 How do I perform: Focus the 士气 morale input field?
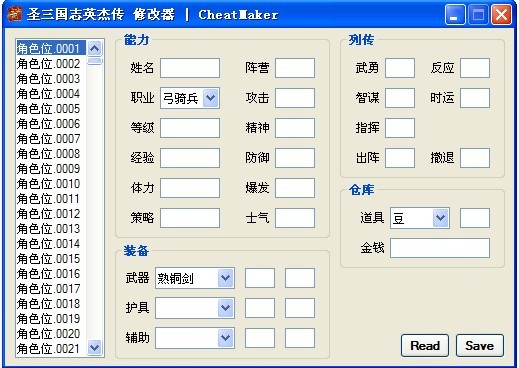click(295, 218)
